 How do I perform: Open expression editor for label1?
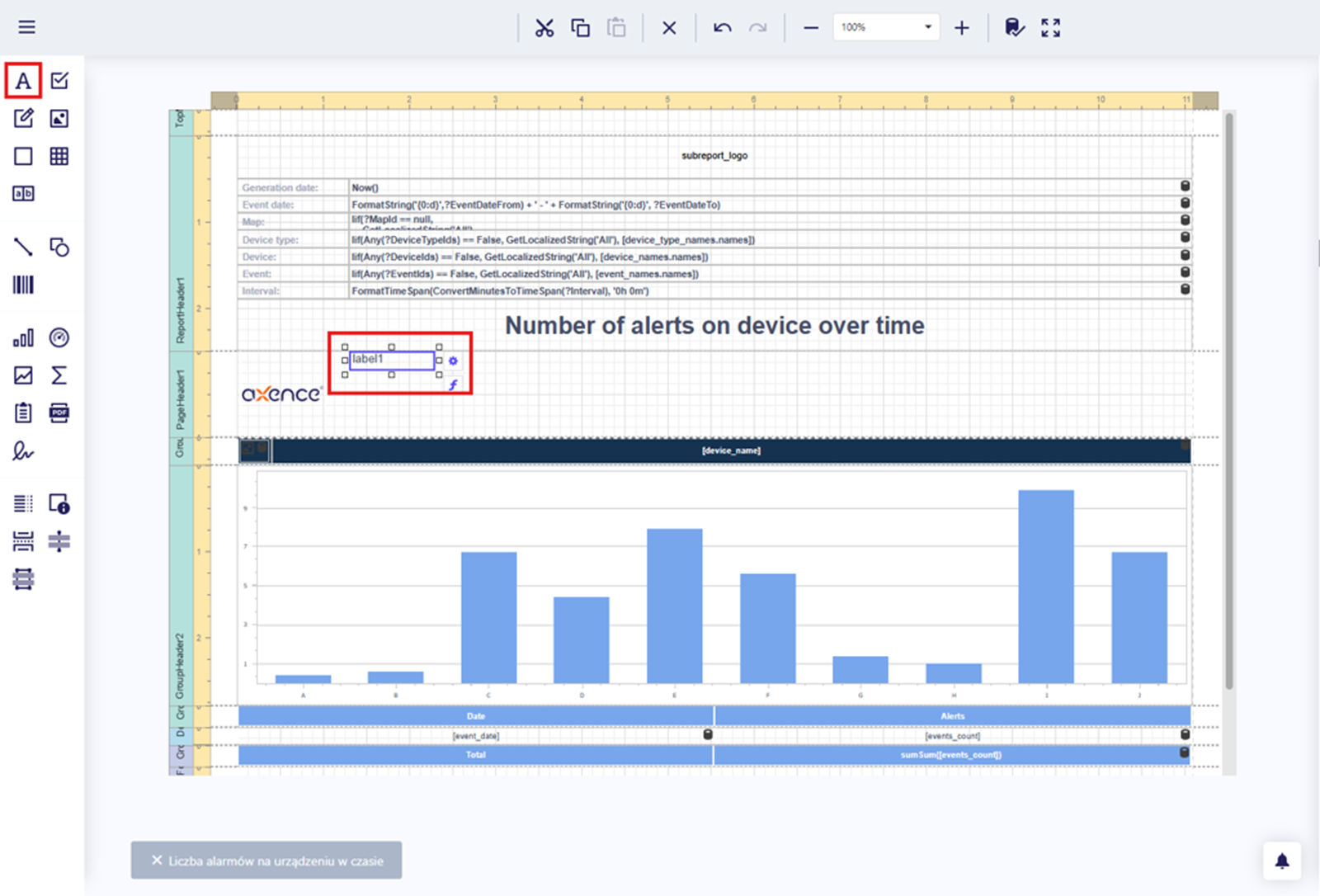pos(453,384)
